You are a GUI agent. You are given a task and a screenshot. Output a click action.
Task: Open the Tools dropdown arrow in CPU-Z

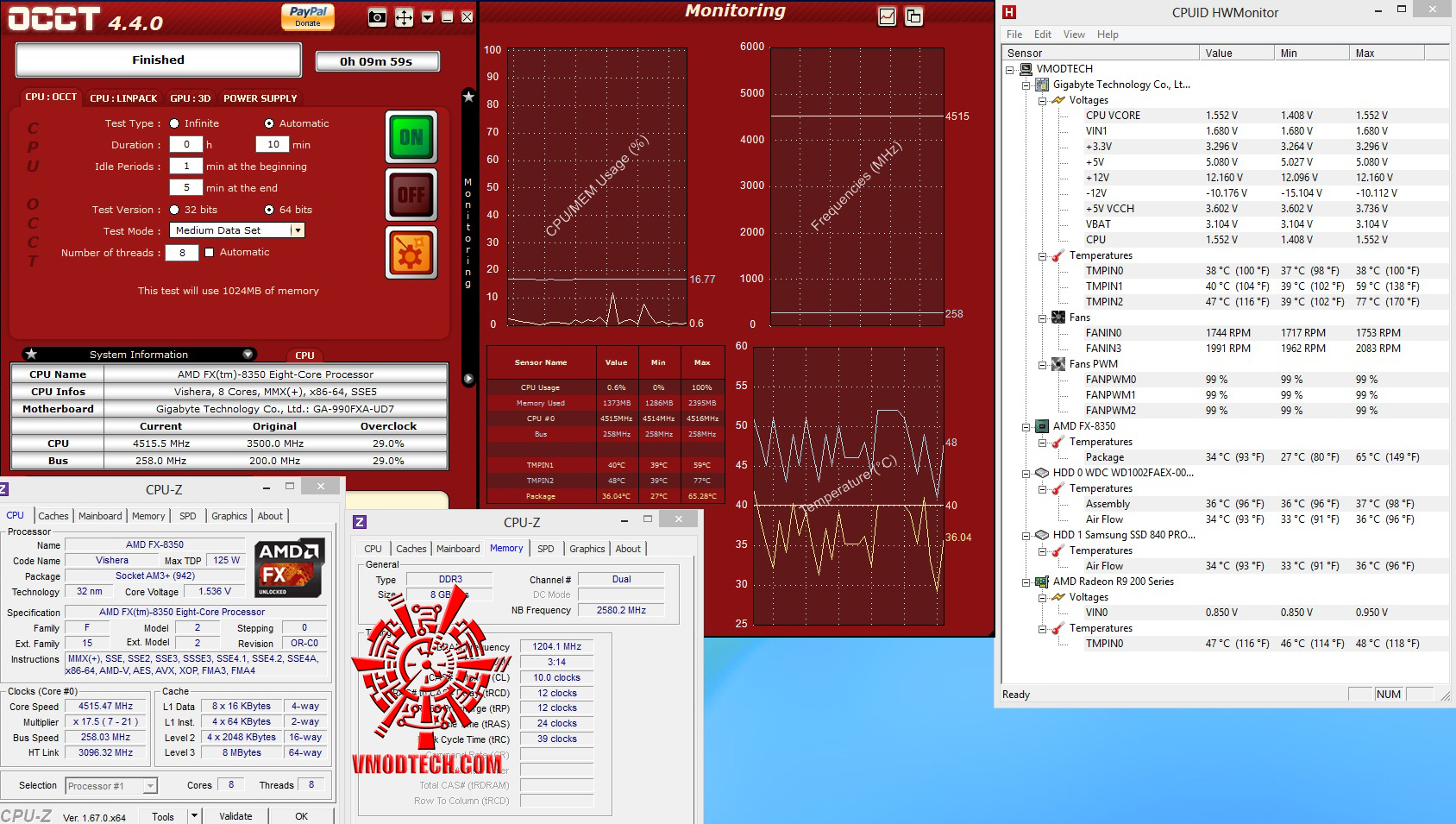pos(194,816)
